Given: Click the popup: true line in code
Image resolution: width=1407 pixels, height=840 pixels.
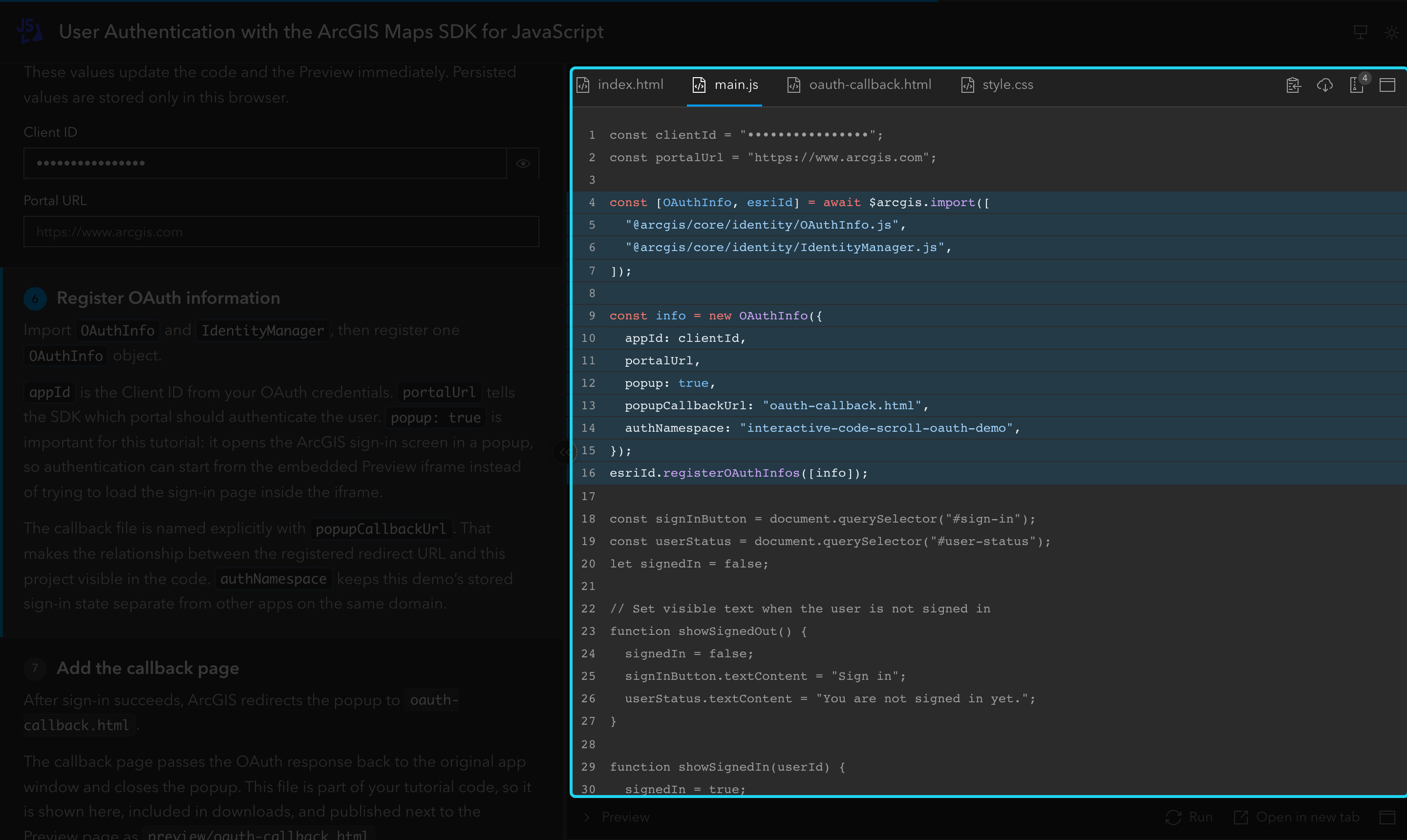Looking at the screenshot, I should (x=670, y=383).
